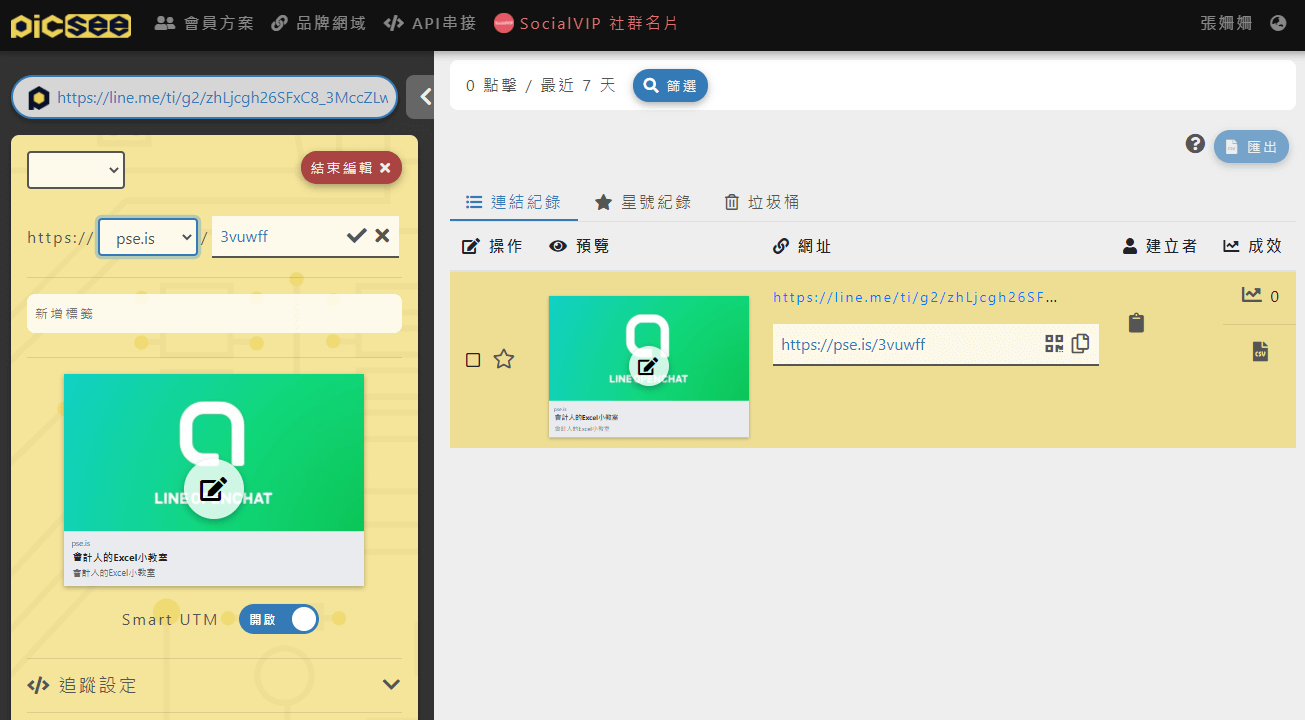Open SocialVIP 社群名片
The height and width of the screenshot is (720, 1305).
click(586, 23)
